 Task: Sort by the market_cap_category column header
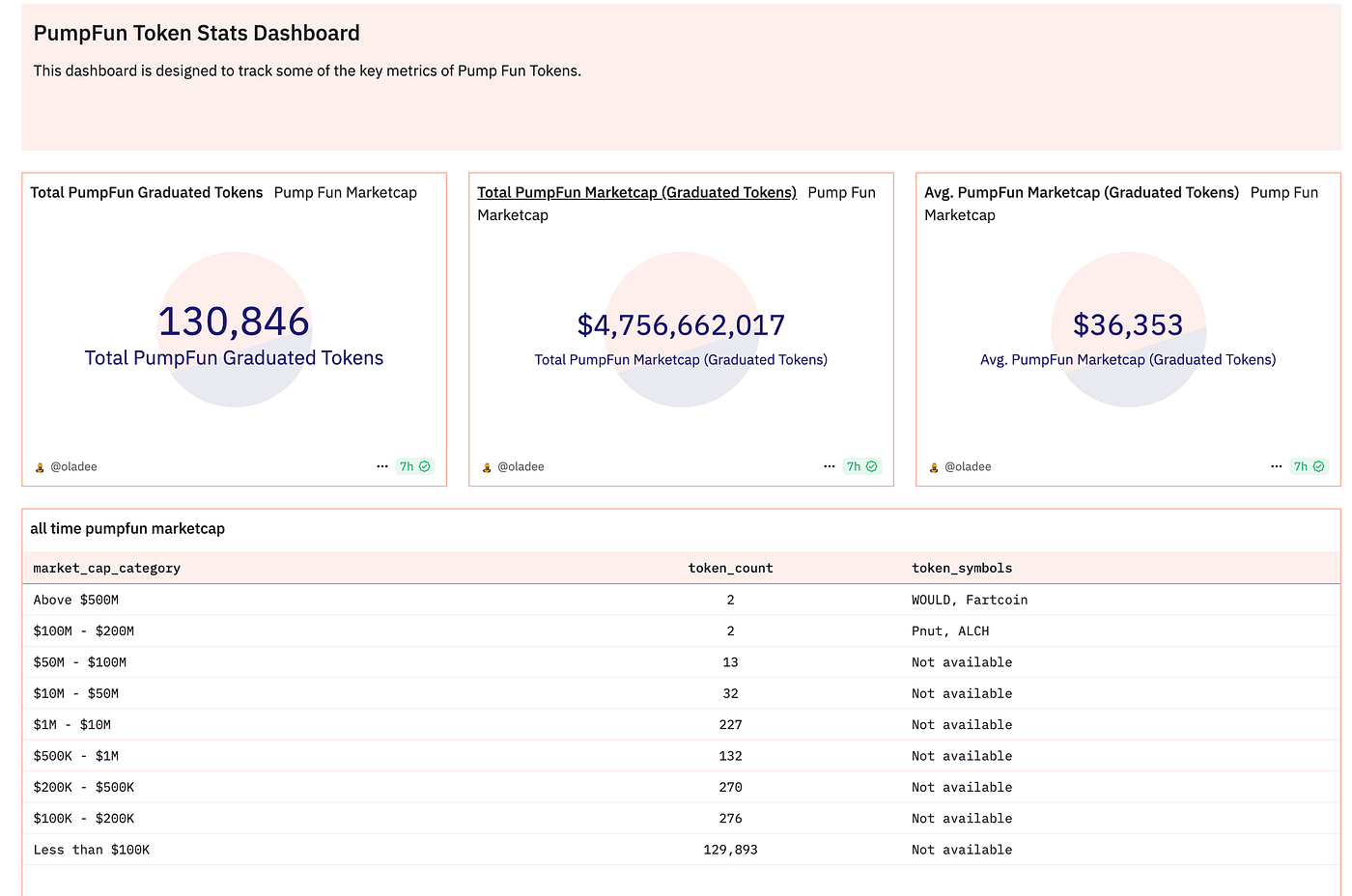107,568
